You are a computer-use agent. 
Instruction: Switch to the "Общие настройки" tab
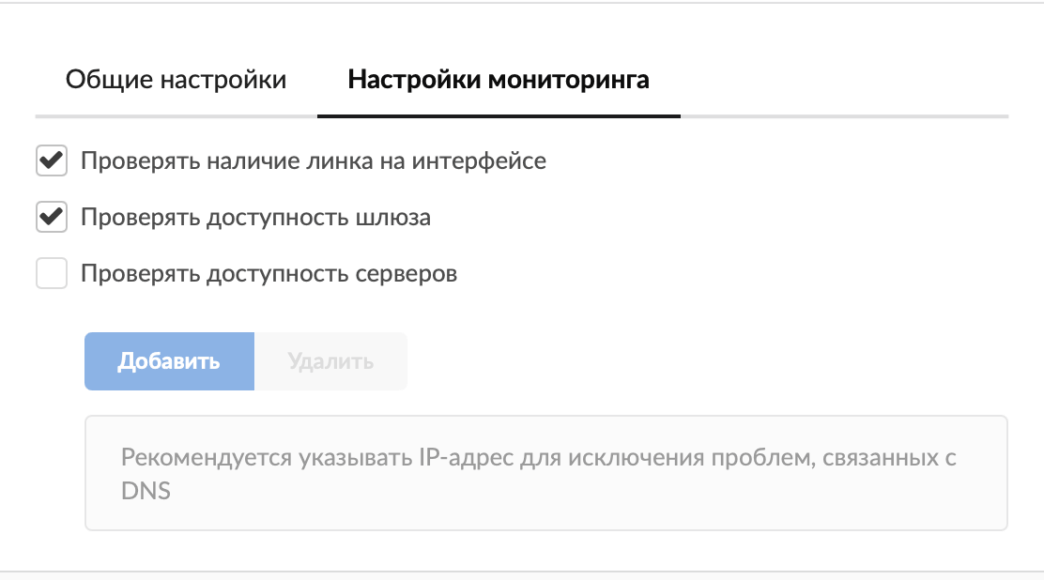pos(176,80)
